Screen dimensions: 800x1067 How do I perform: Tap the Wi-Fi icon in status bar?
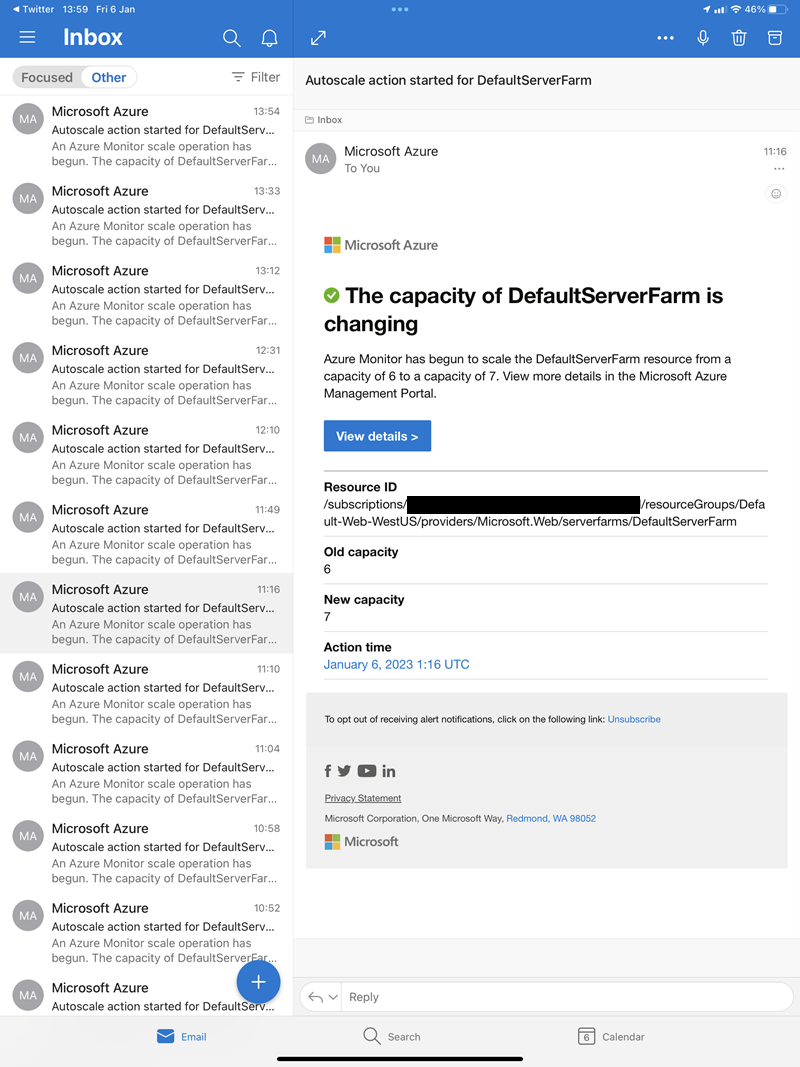coord(735,10)
